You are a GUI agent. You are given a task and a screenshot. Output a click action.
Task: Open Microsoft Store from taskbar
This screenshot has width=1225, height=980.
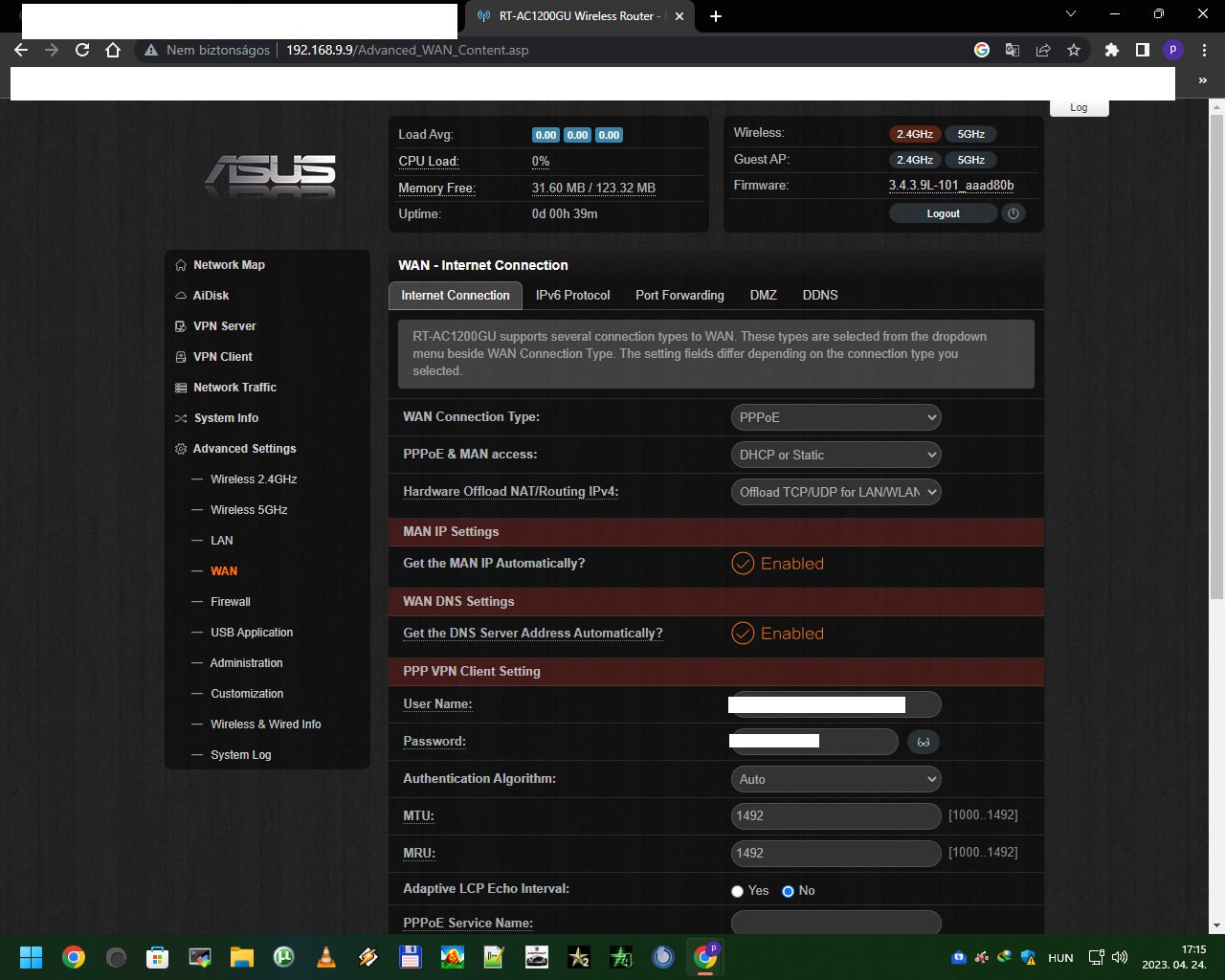[158, 957]
